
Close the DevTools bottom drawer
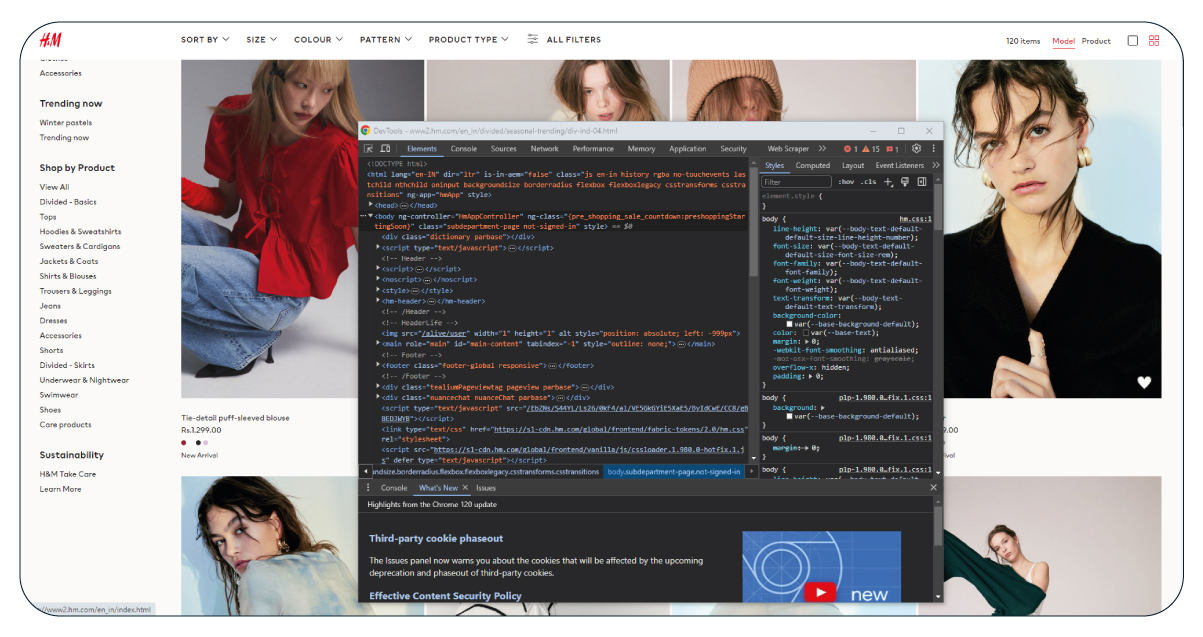tap(934, 488)
